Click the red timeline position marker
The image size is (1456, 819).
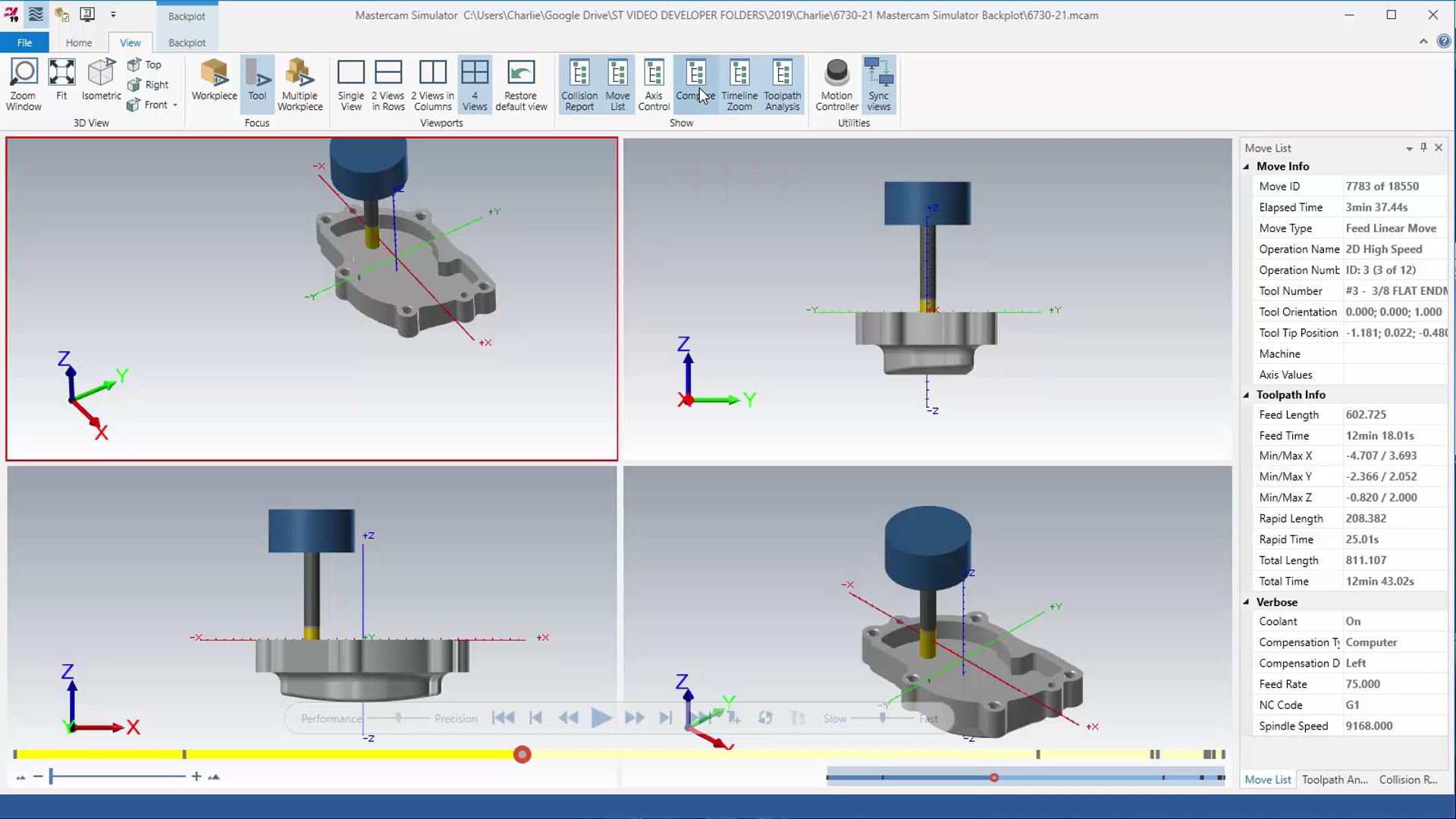(x=522, y=755)
